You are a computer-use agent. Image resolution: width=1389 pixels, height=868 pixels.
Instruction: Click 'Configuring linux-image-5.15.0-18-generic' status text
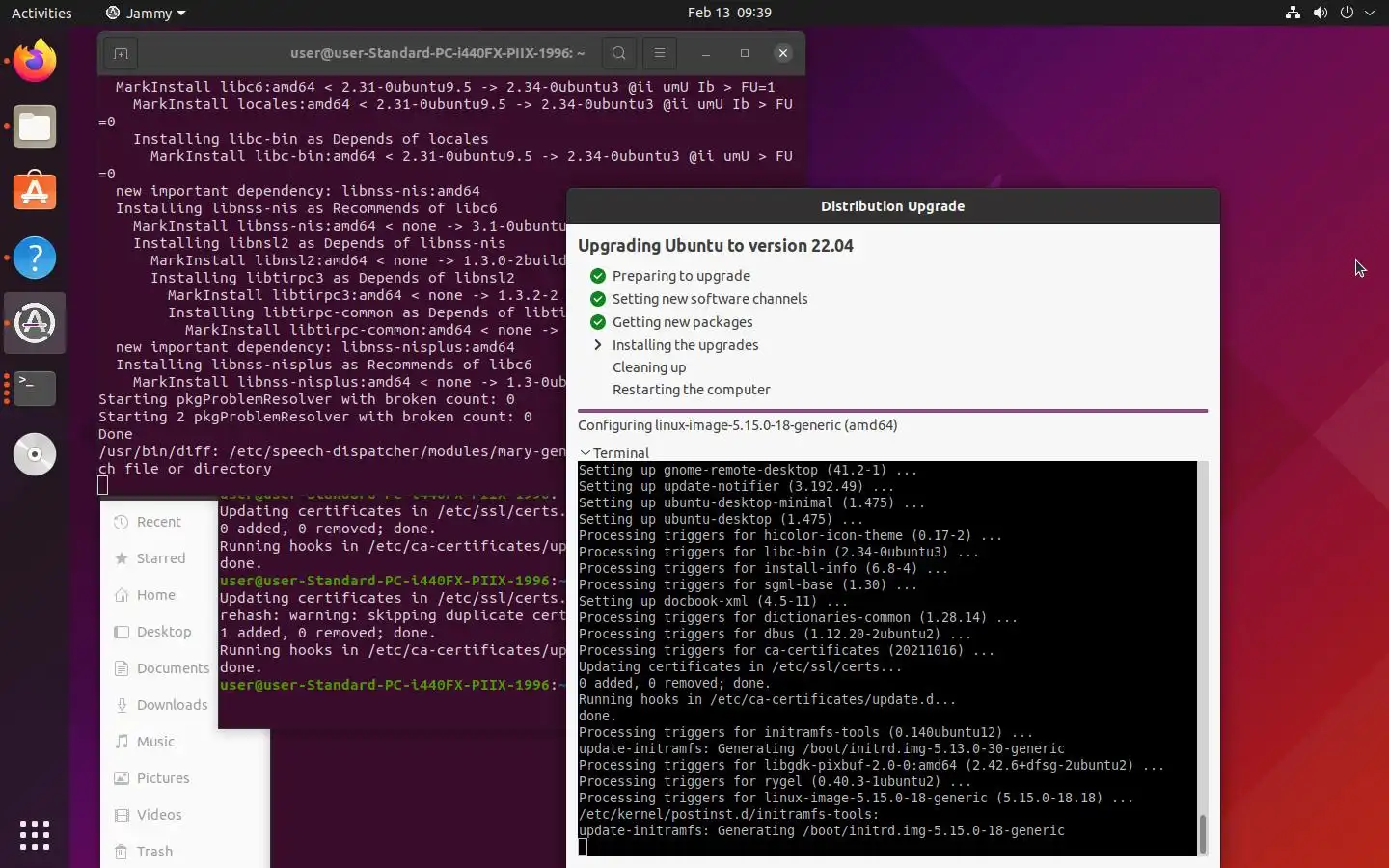pos(738,425)
